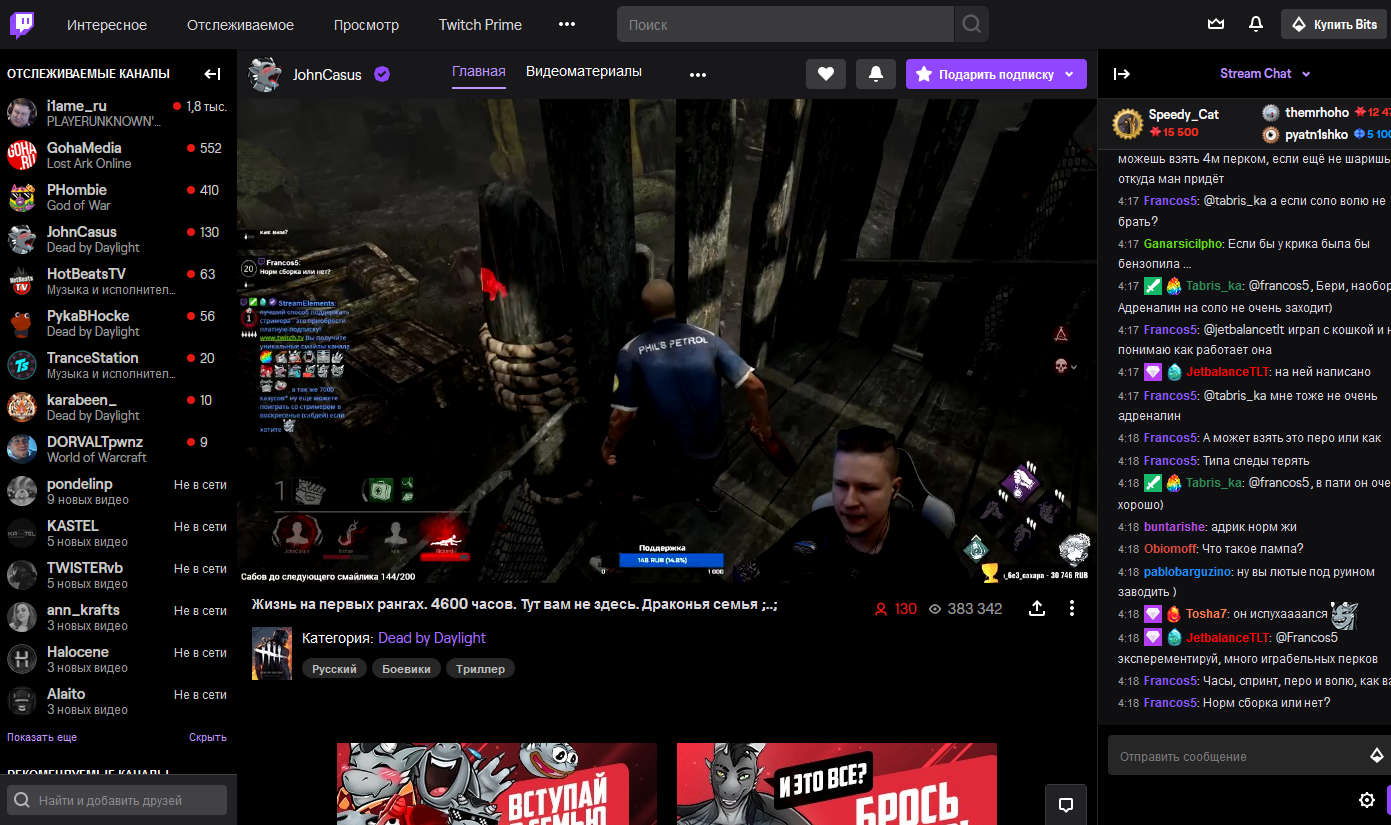Open the Stream Chat dropdown

(x=1265, y=74)
